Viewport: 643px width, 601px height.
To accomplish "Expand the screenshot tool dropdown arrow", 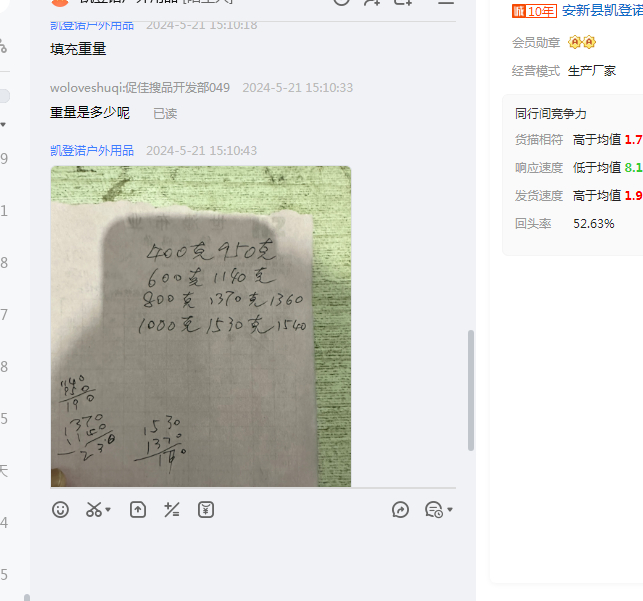I will click(108, 510).
